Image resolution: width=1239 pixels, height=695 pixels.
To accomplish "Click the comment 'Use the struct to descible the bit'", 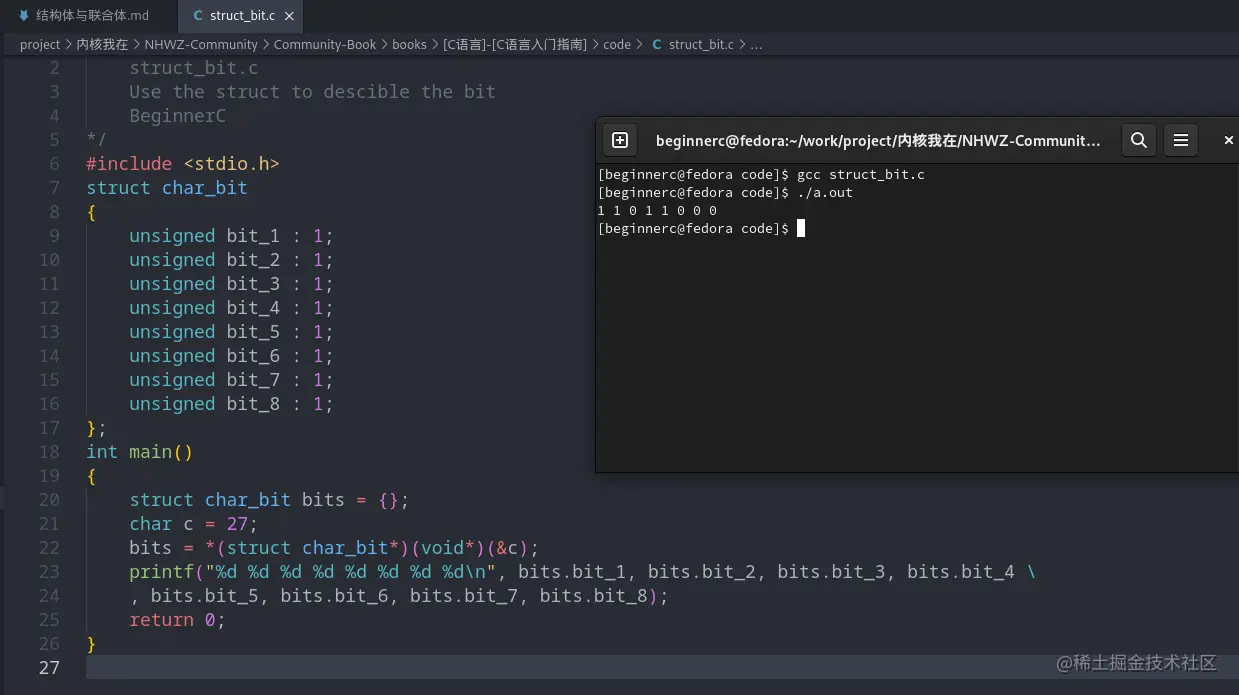I will (x=312, y=92).
